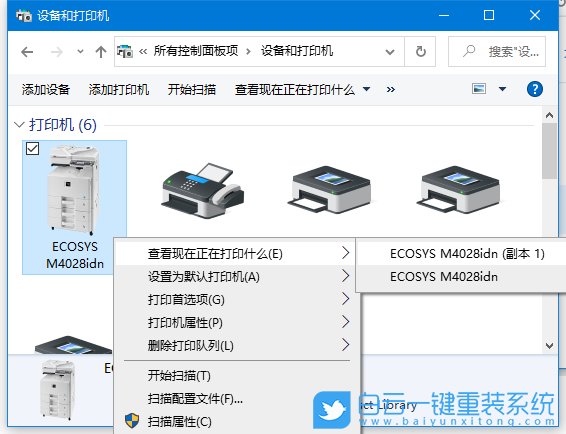Refresh the Devices and Printers view
Screen dimensions: 566x434
point(421,52)
